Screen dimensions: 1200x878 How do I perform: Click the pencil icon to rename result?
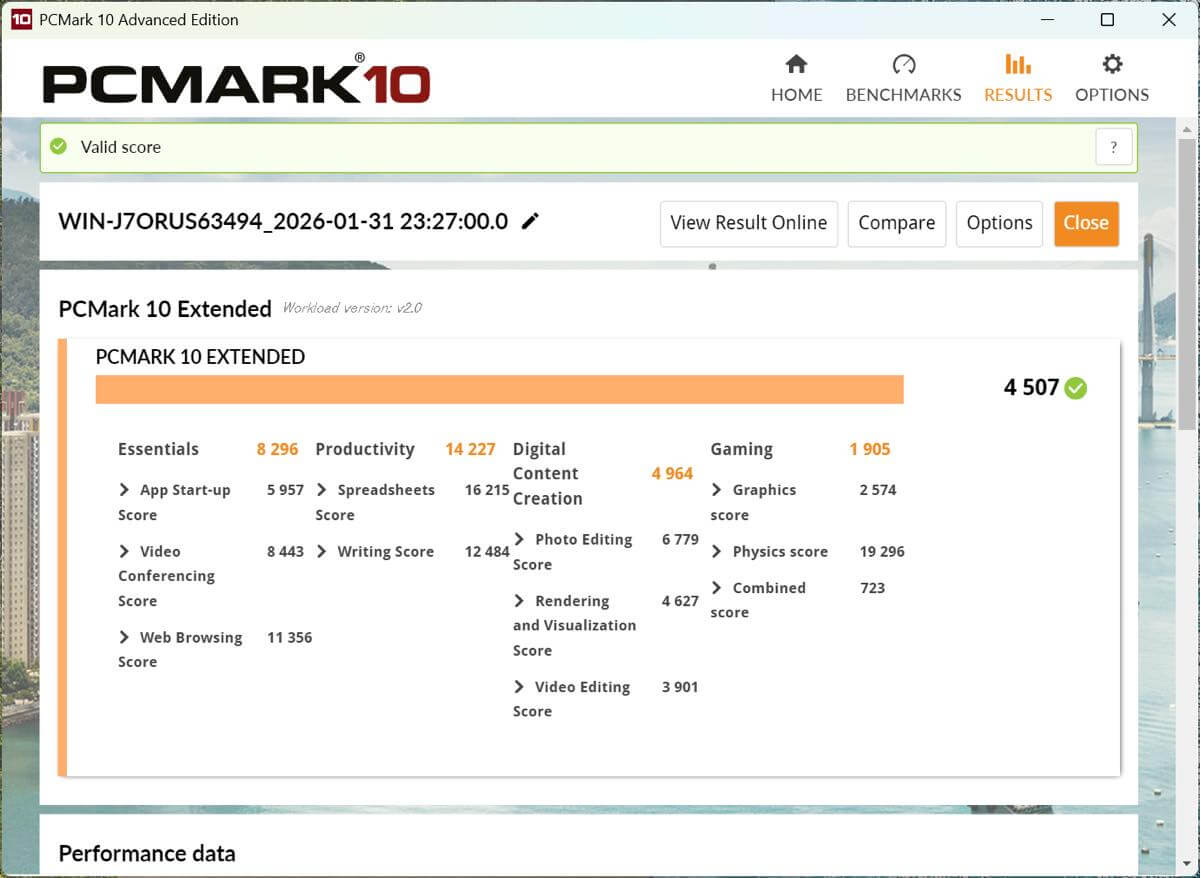point(530,221)
